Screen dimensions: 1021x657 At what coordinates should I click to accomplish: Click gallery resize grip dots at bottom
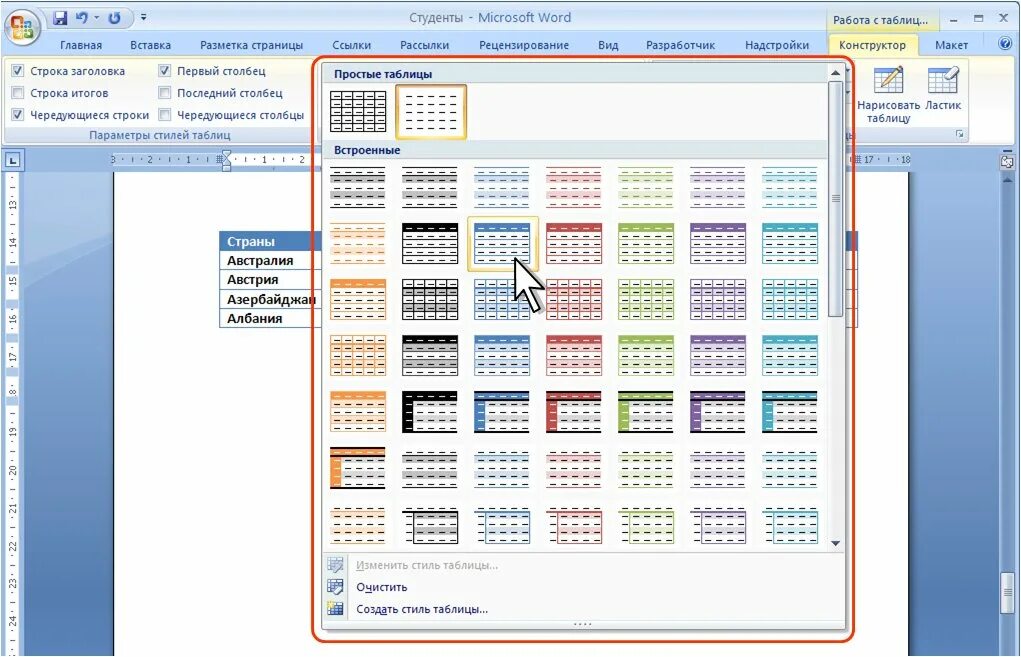coord(583,624)
